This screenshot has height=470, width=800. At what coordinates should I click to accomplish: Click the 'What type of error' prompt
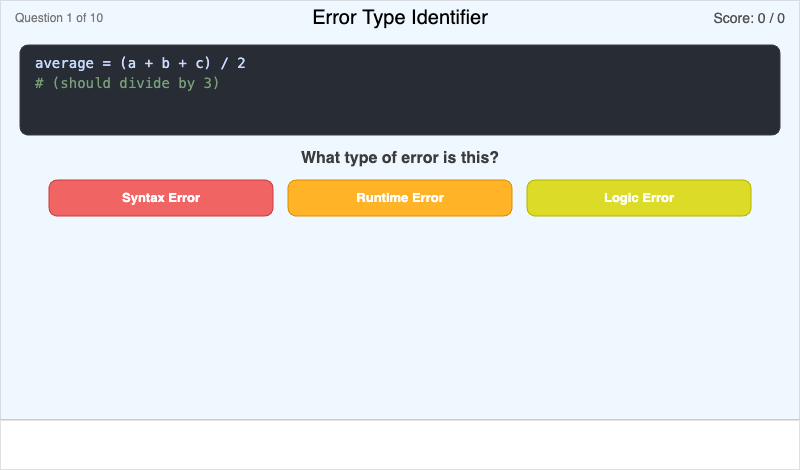click(x=400, y=158)
